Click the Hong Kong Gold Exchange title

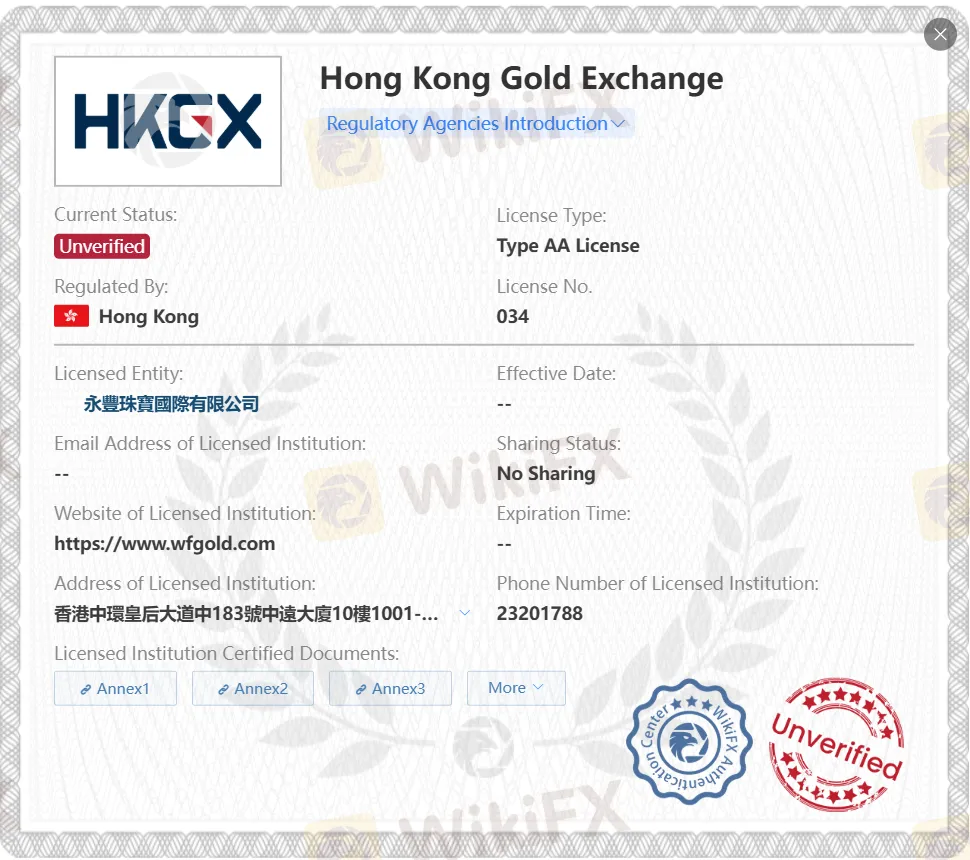tap(521, 79)
